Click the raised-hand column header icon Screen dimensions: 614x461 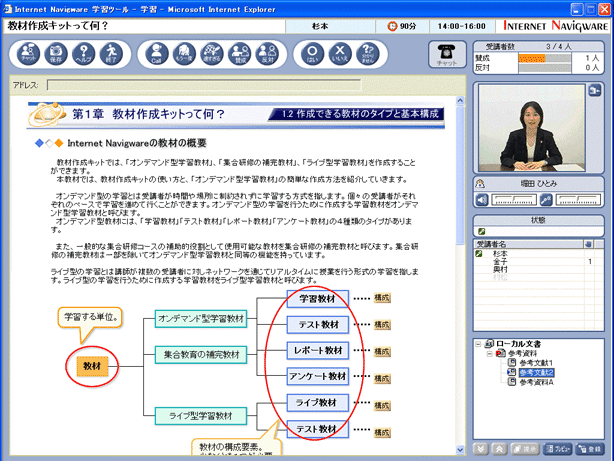[588, 244]
